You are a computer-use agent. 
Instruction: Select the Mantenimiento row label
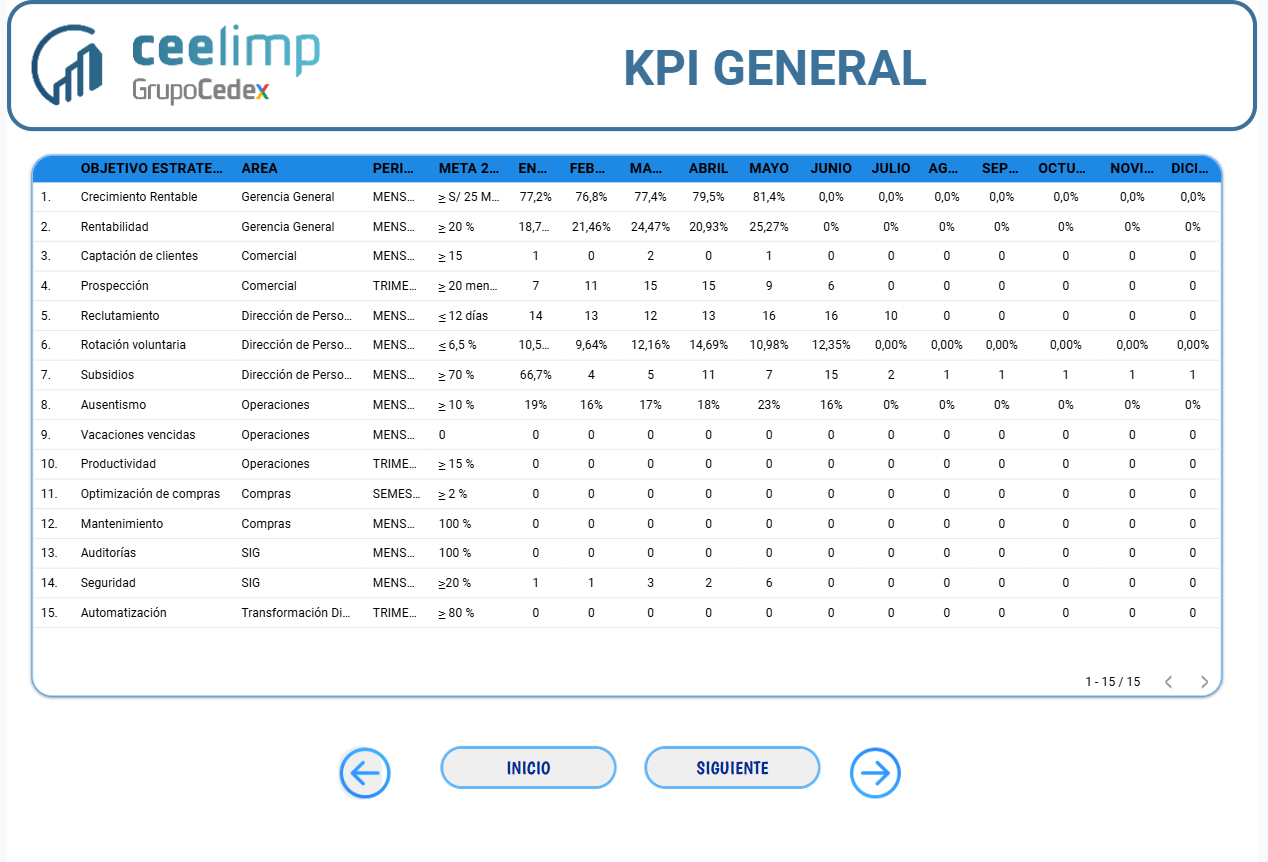coord(122,524)
